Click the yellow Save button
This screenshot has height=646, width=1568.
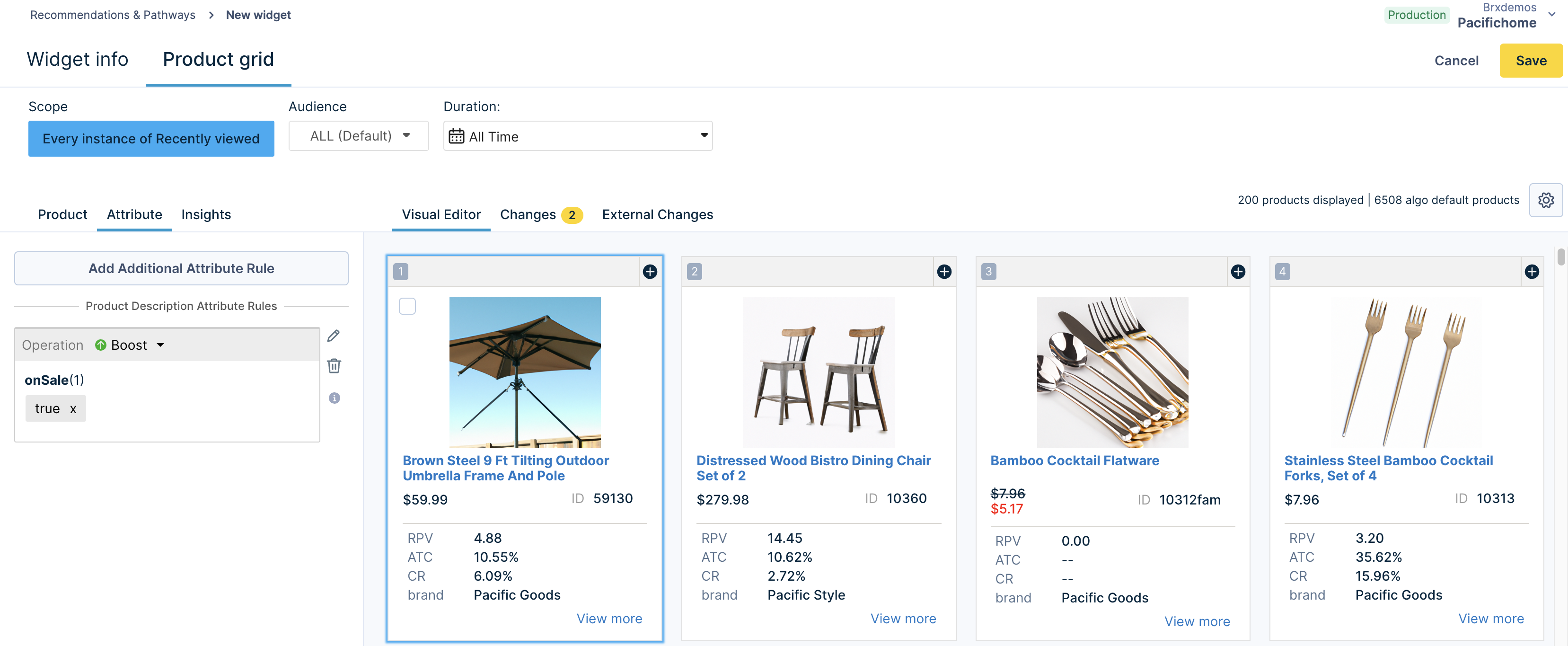point(1530,60)
